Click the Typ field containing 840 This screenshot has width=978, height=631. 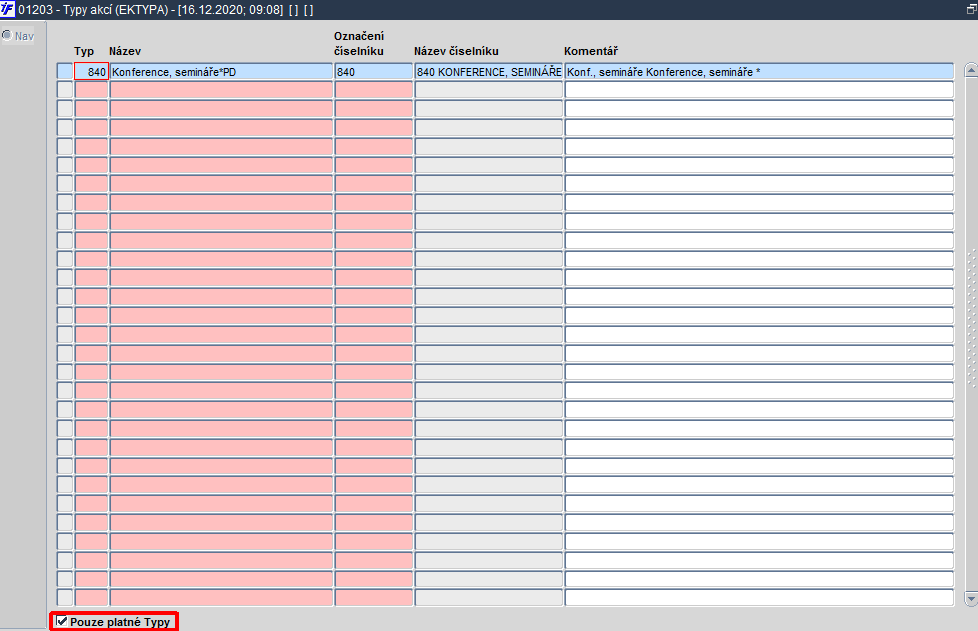coord(91,72)
